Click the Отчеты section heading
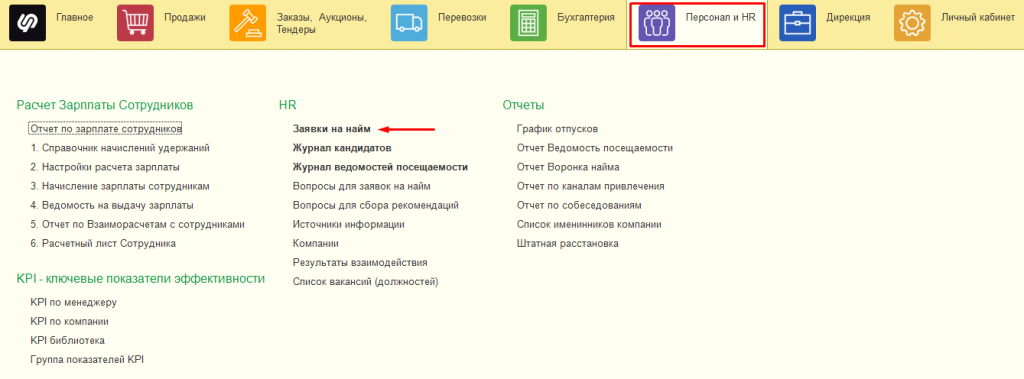Image resolution: width=1024 pixels, height=379 pixels. [x=524, y=105]
